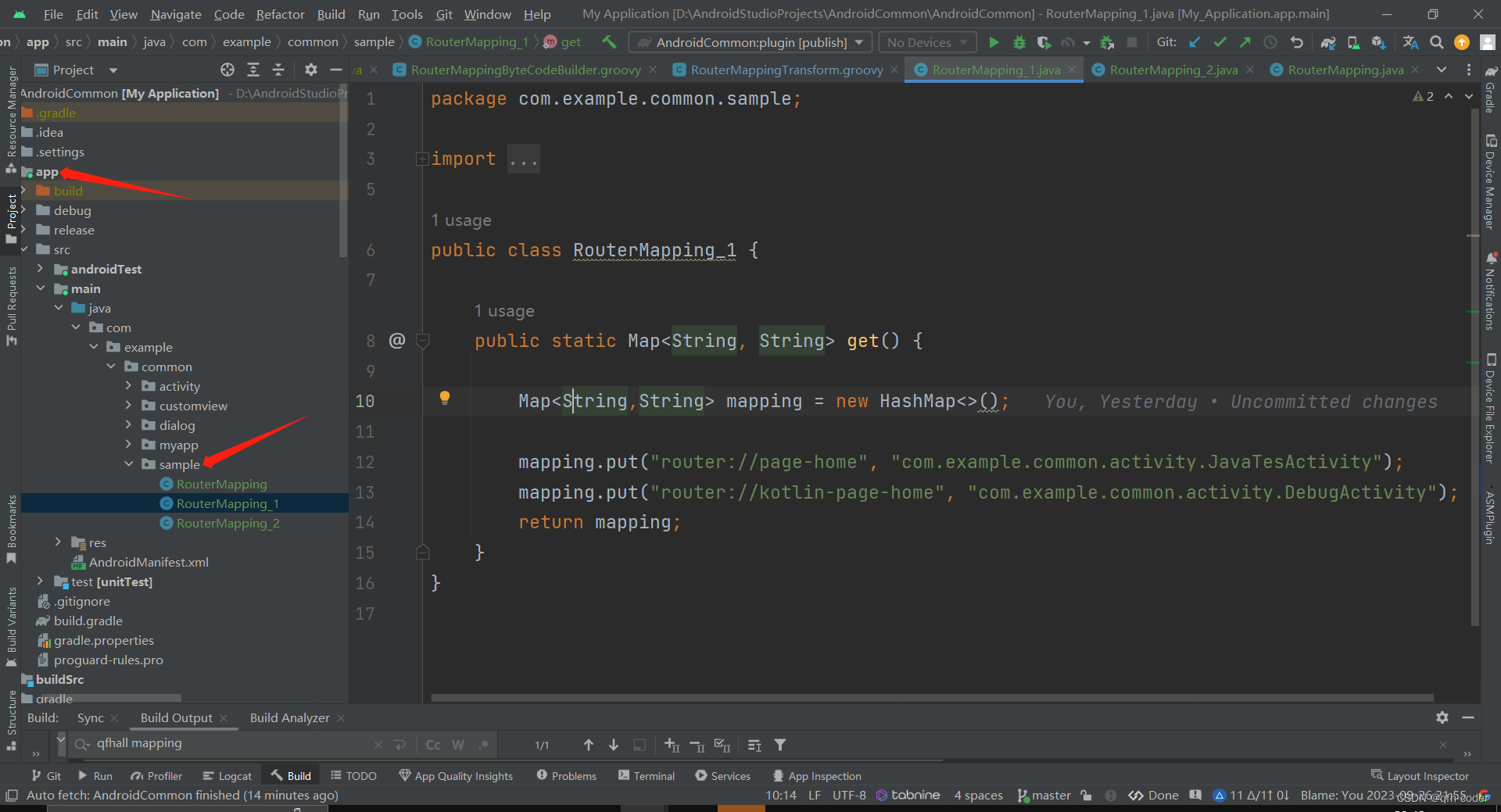The image size is (1501, 812).
Task: Open the Refactor menu
Action: coord(280,14)
